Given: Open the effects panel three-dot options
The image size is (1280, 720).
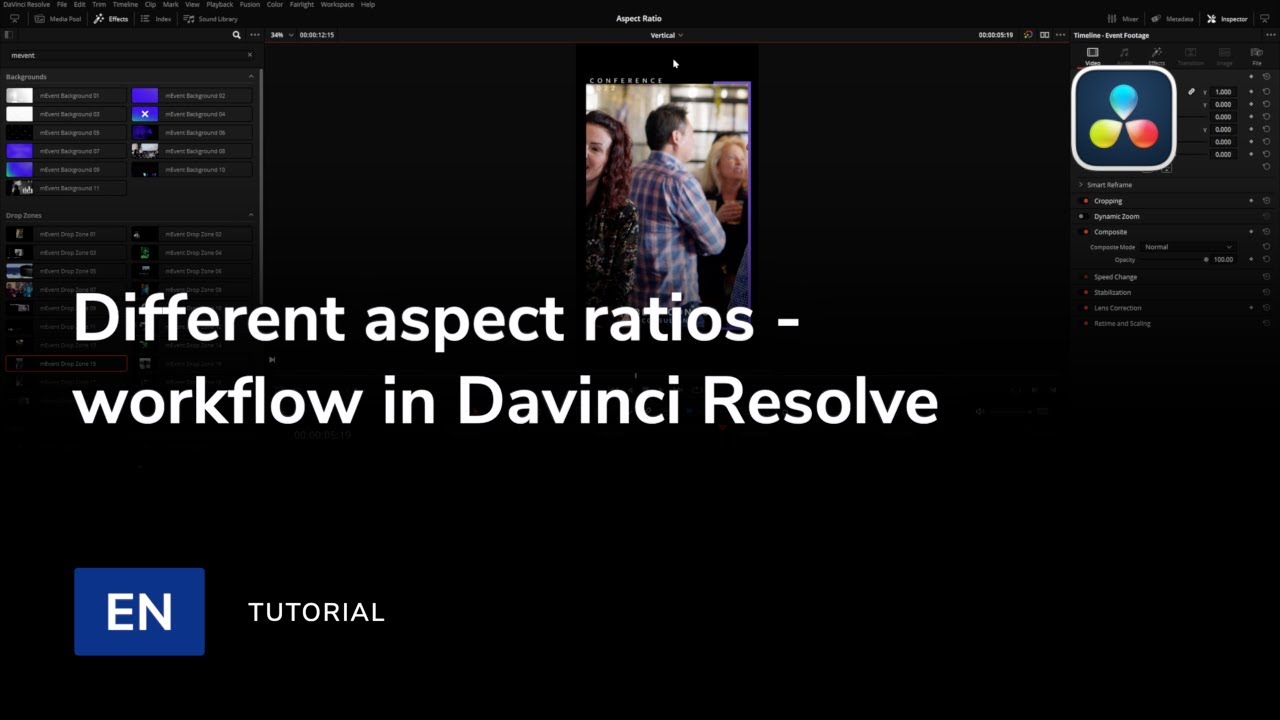Looking at the screenshot, I should (x=255, y=35).
